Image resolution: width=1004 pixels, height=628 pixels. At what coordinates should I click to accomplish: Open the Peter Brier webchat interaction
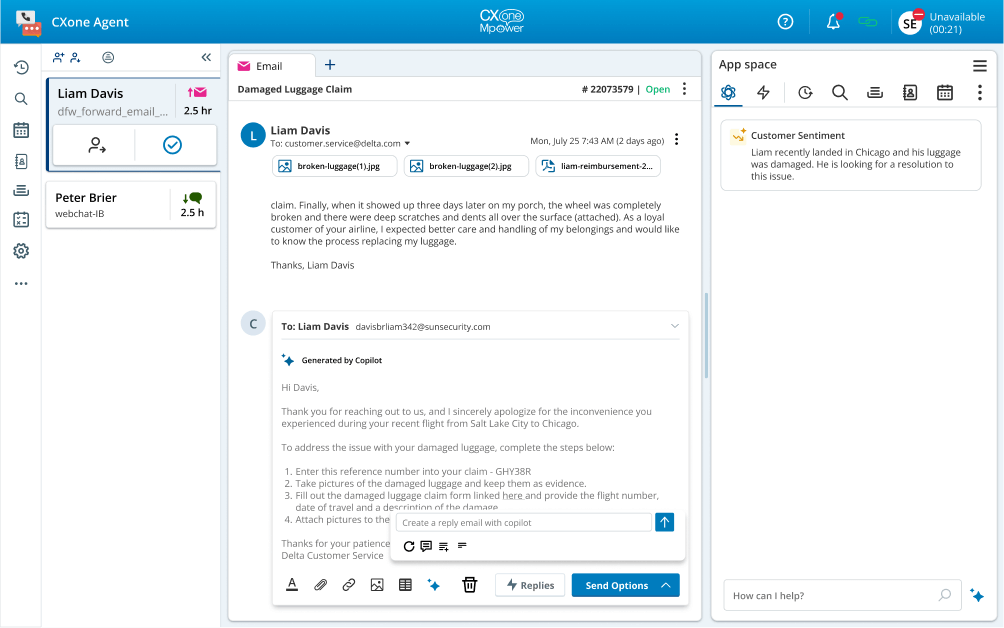[x=131, y=205]
